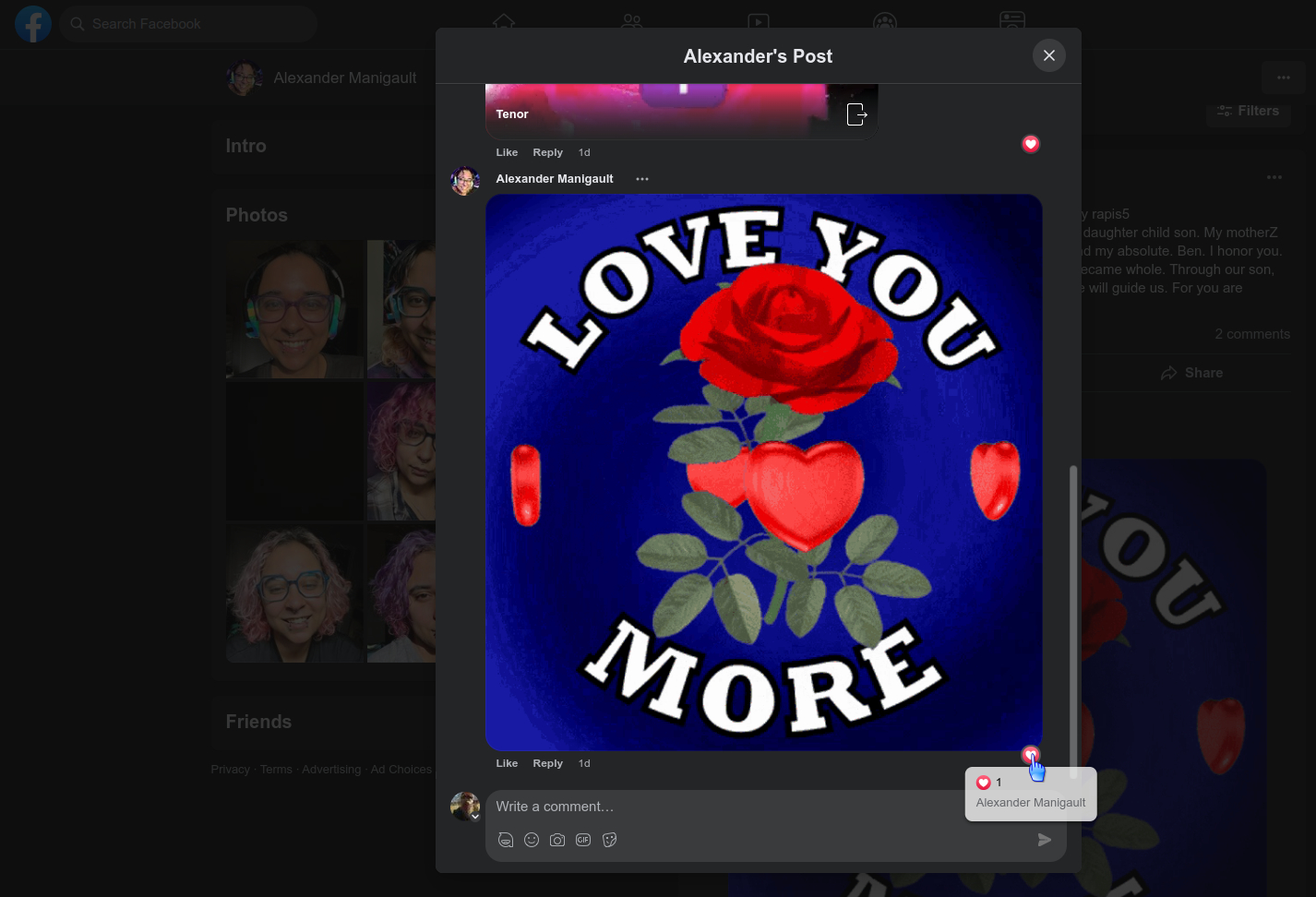Close the Alexander's Post dialog

(x=1049, y=55)
